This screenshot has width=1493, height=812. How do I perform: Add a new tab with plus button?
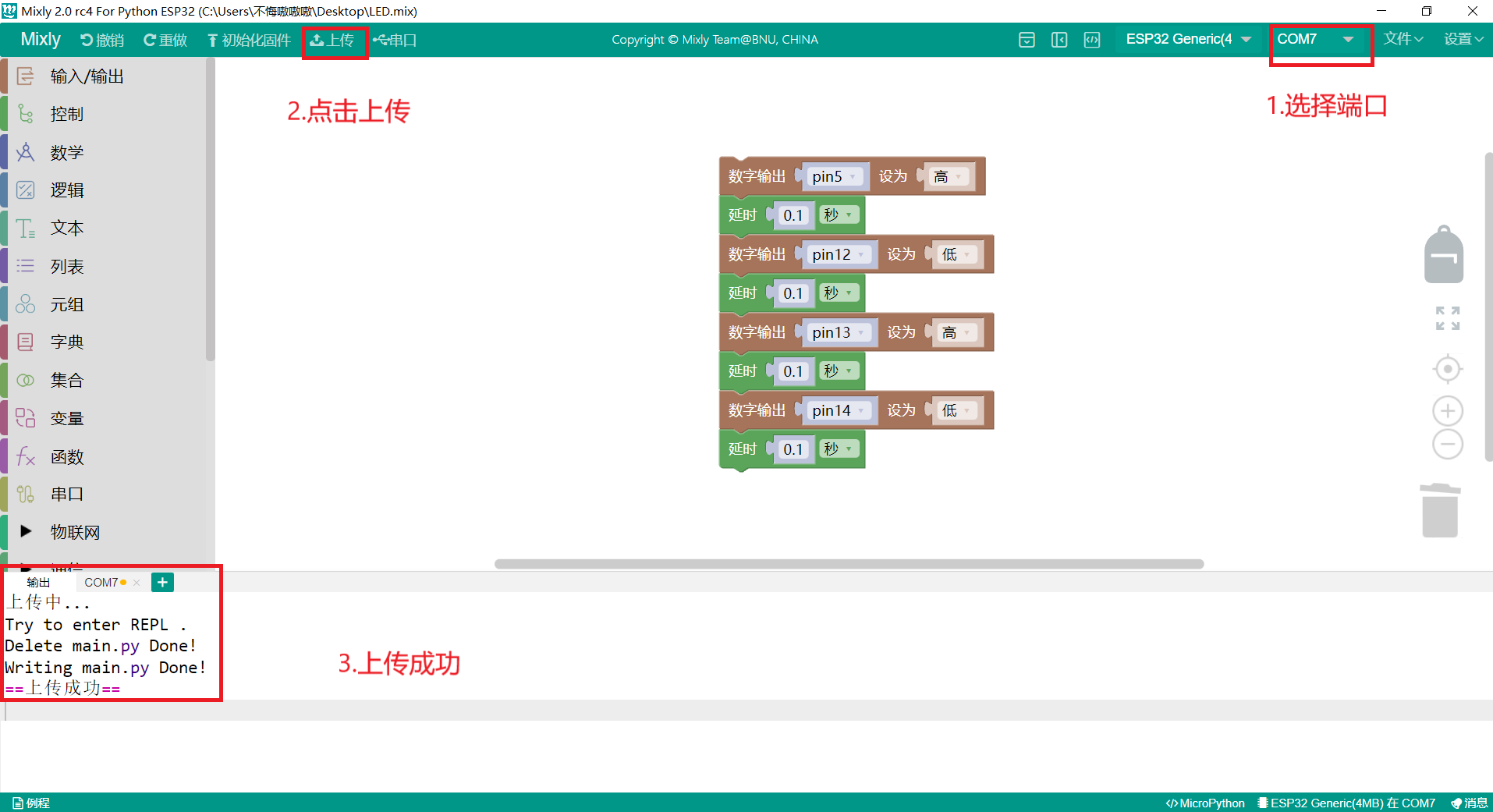tap(162, 582)
